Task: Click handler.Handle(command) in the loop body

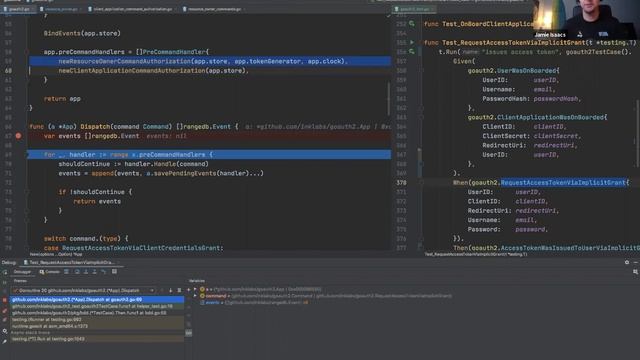Action: (168, 164)
